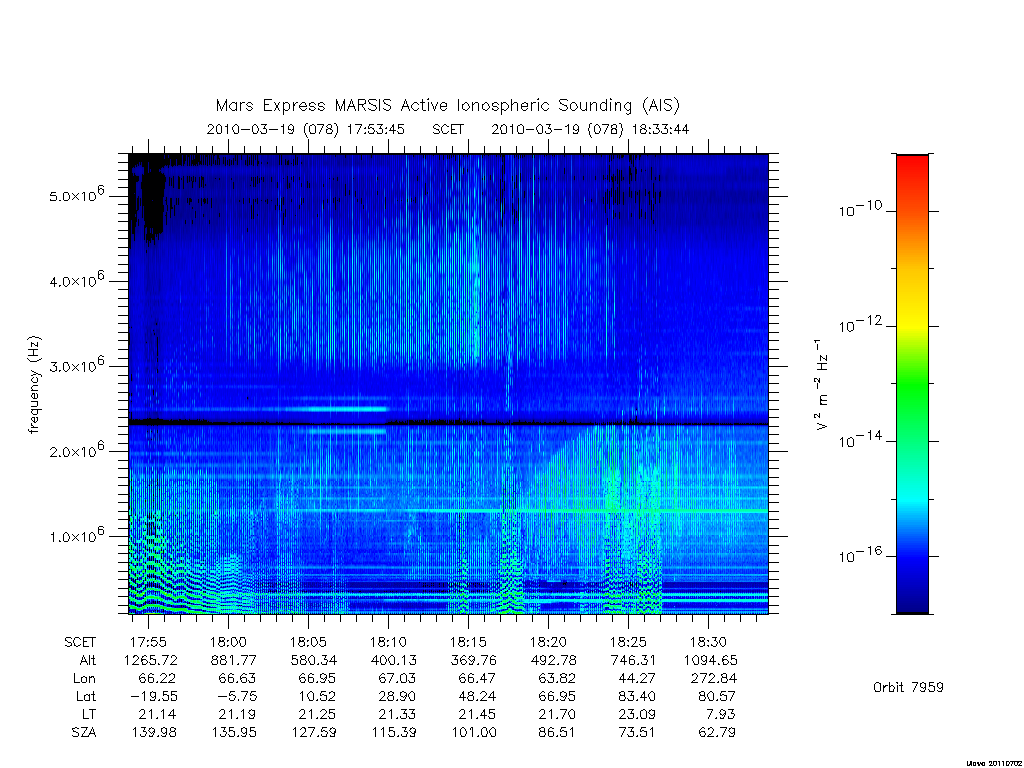Click the 'SCET' label between the timestamps
1024x768 pixels.
pos(448,129)
